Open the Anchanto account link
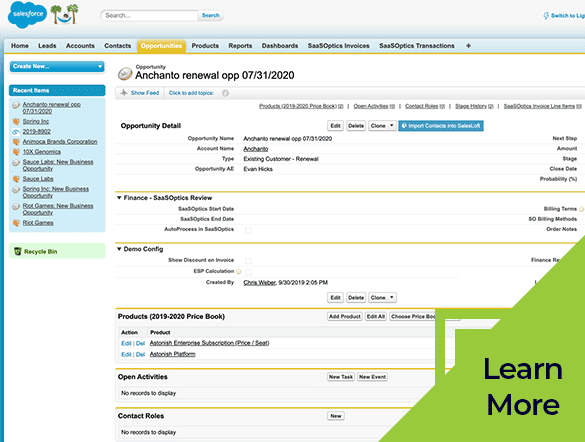This screenshot has height=442, width=585. 256,149
